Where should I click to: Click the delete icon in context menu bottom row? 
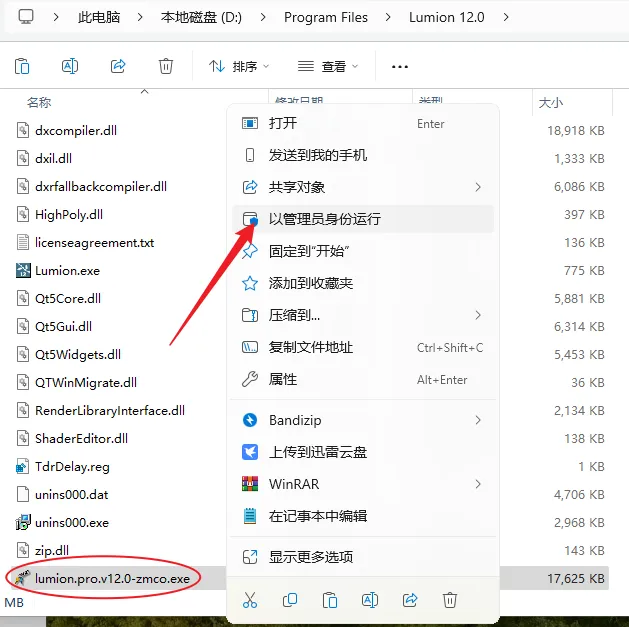(x=450, y=600)
